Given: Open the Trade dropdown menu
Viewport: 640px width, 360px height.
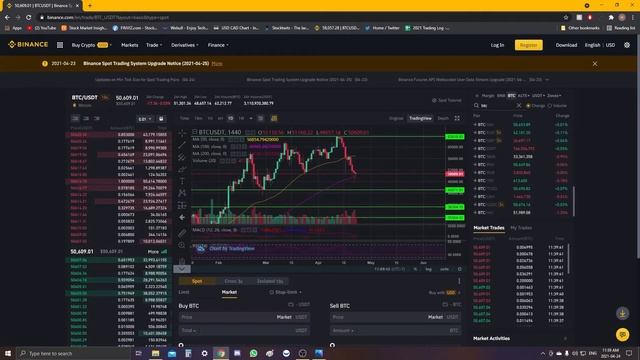Looking at the screenshot, I should point(154,45).
